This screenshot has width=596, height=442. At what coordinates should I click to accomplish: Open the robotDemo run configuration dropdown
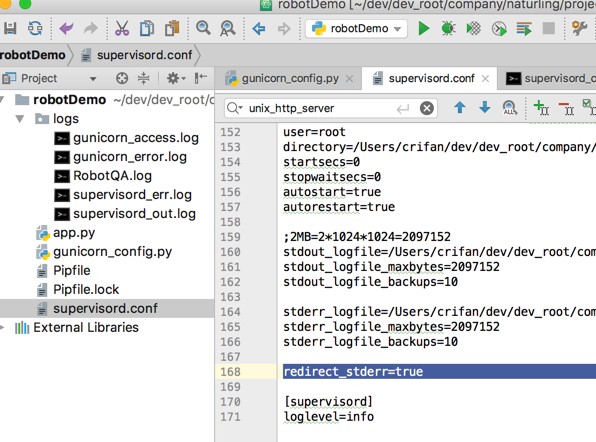(x=356, y=29)
